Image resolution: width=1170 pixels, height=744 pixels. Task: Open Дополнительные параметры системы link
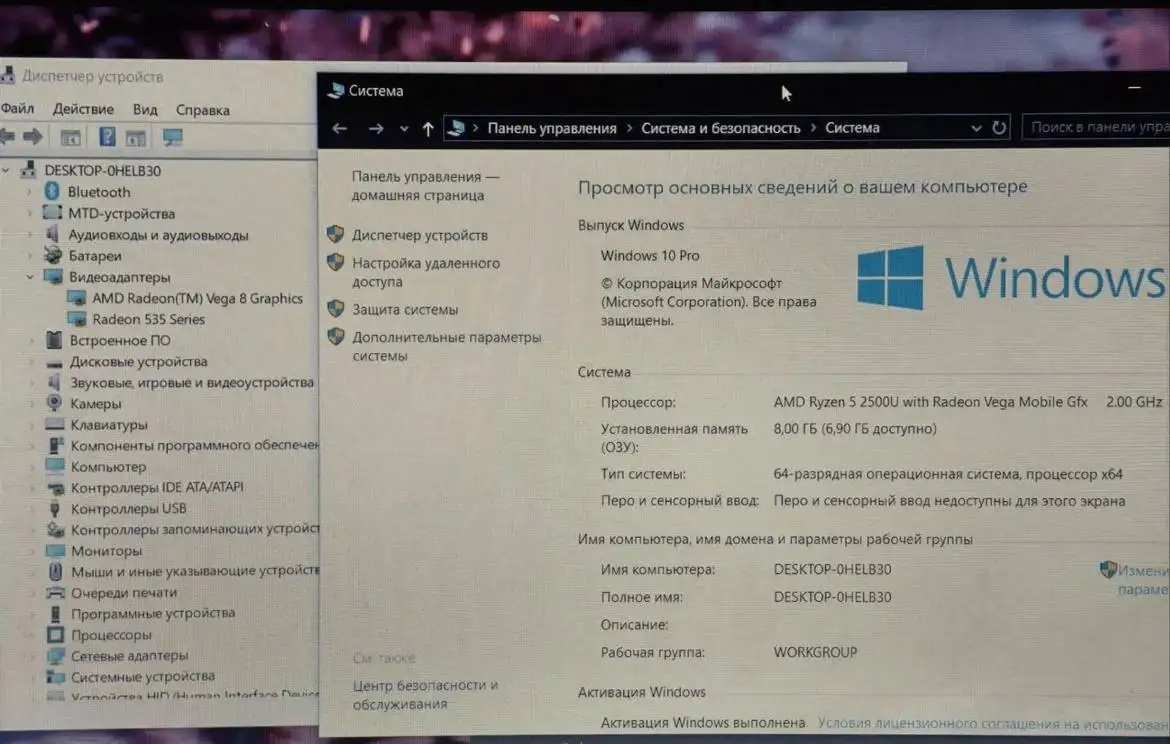[446, 338]
